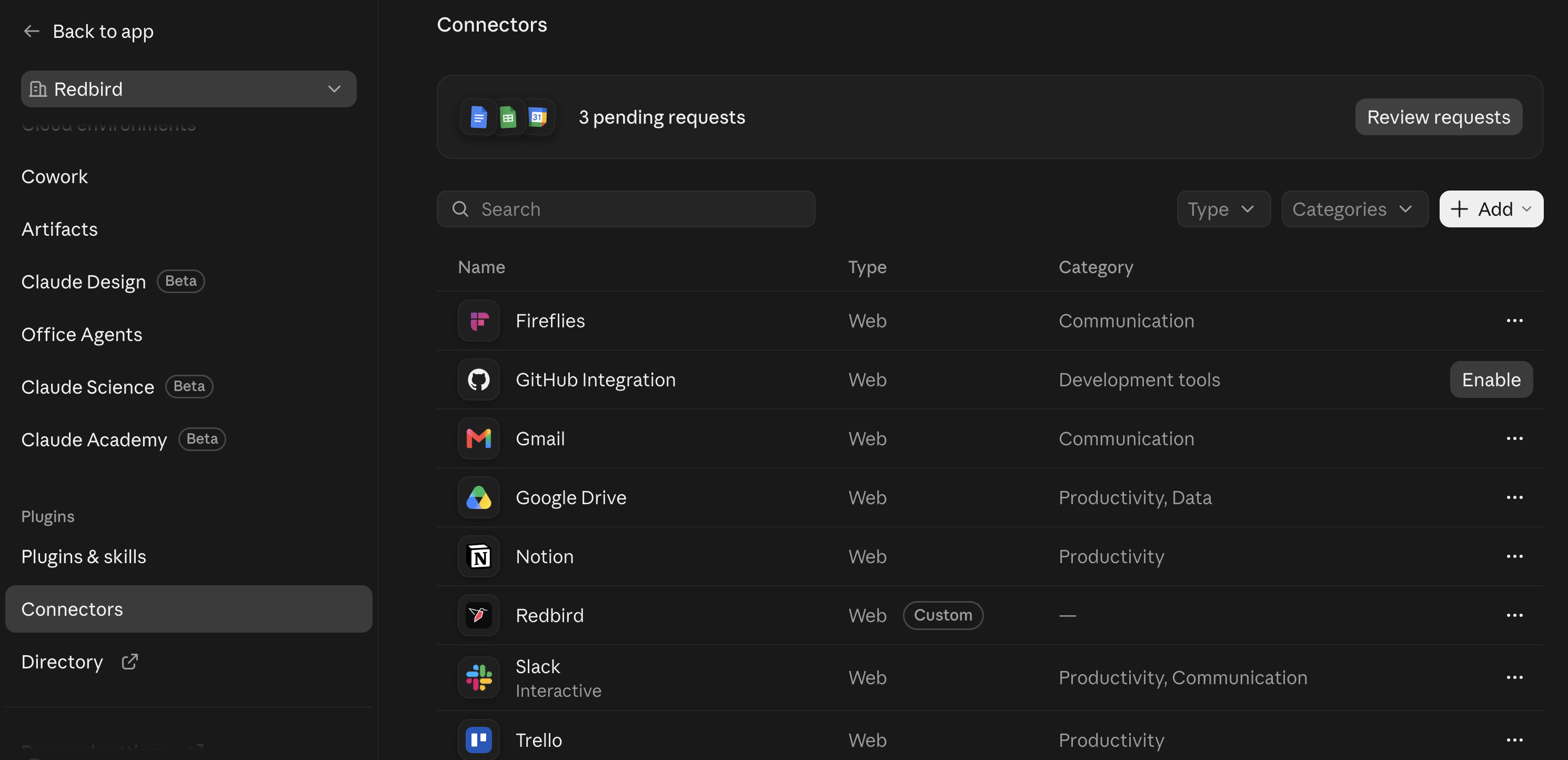Click the Productivity, Communication category cell
Image resolution: width=1568 pixels, height=760 pixels.
tap(1183, 678)
